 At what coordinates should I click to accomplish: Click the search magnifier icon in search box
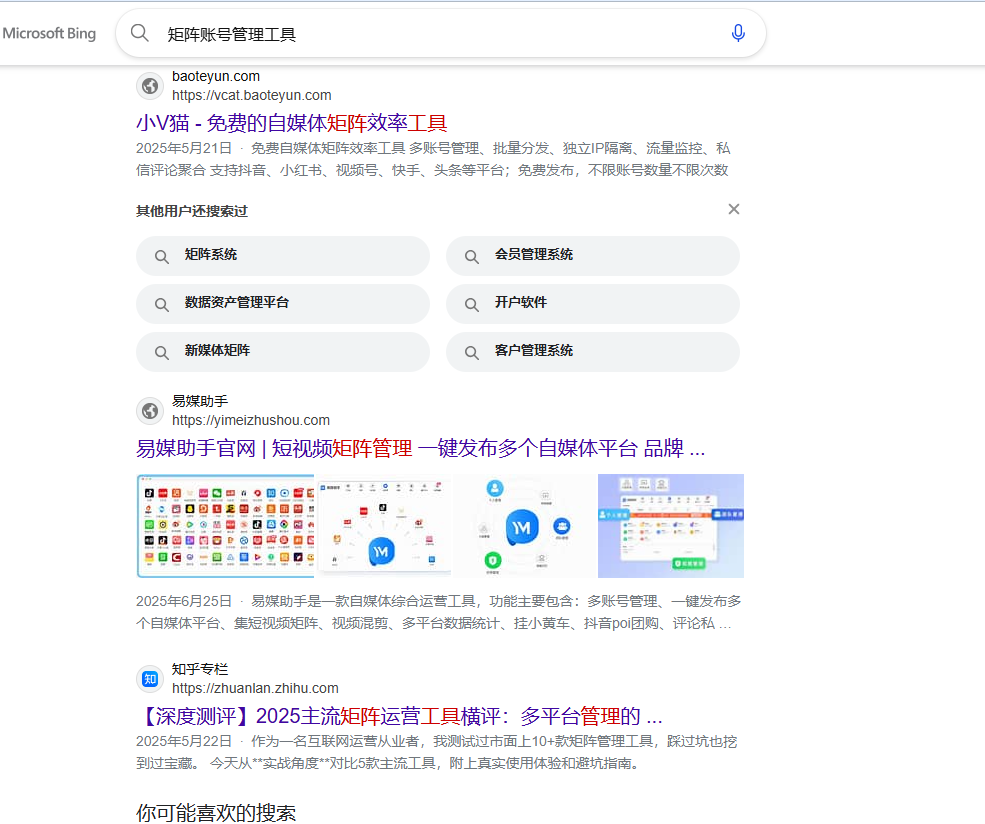click(x=139, y=33)
